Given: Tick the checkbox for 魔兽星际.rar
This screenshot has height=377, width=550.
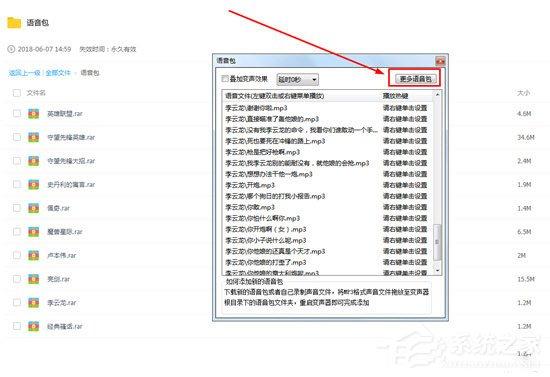Looking at the screenshot, I should [x=16, y=232].
